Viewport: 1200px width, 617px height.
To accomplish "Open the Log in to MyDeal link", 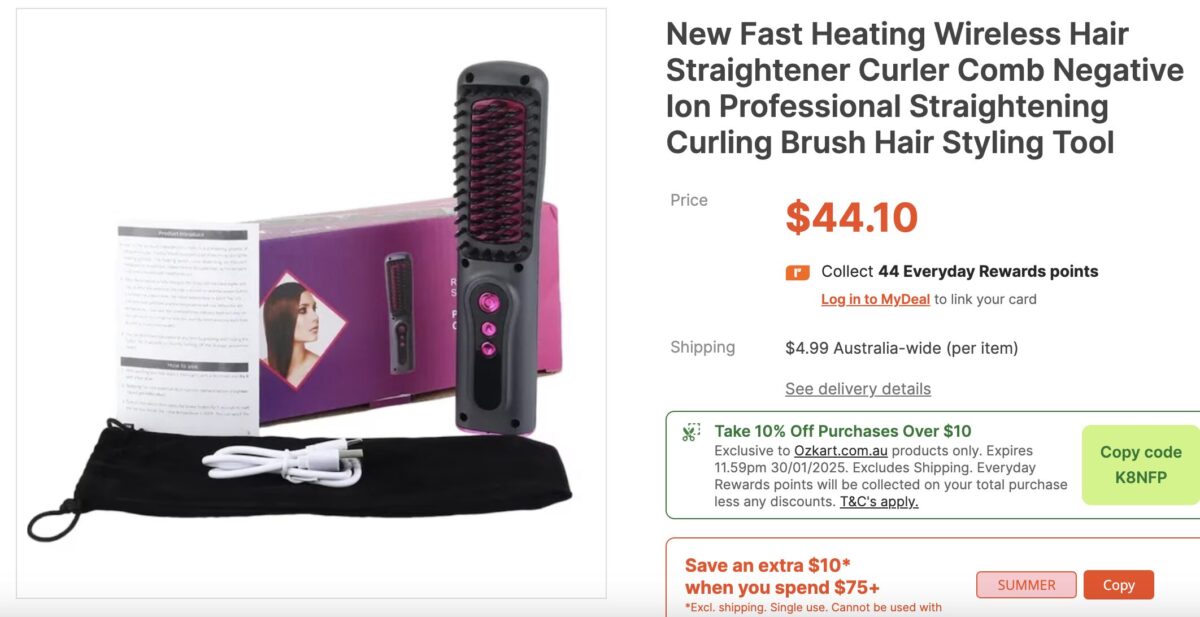I will 875,299.
